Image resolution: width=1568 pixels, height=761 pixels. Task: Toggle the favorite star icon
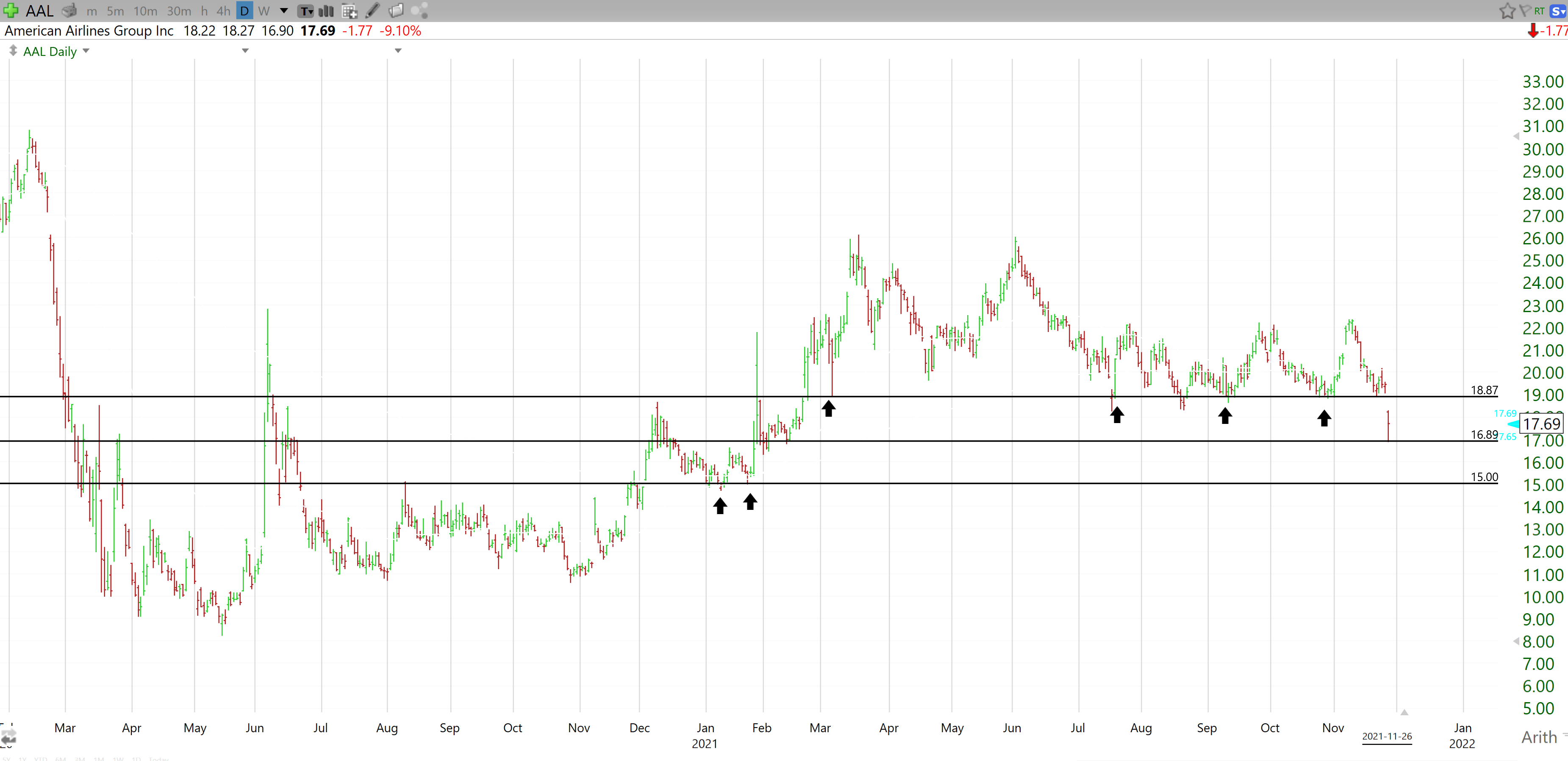[x=1507, y=10]
